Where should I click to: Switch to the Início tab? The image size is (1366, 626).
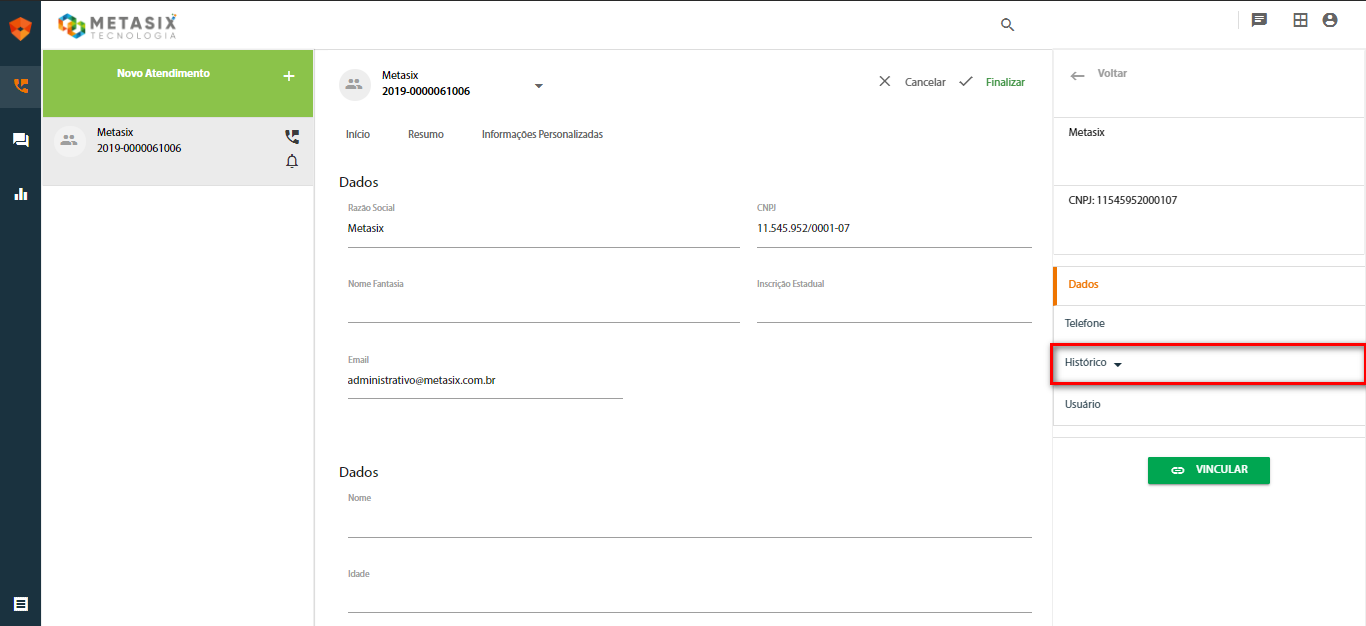[358, 134]
